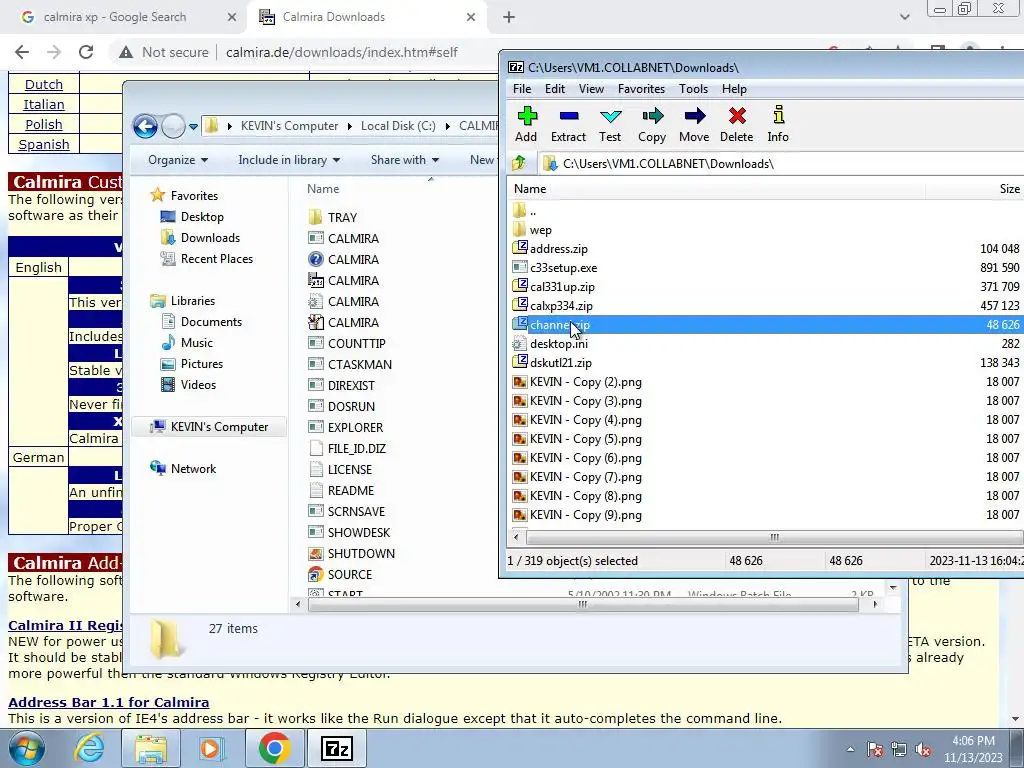Image resolution: width=1024 pixels, height=768 pixels.
Task: Click the Spanish language link
Action: (44, 144)
